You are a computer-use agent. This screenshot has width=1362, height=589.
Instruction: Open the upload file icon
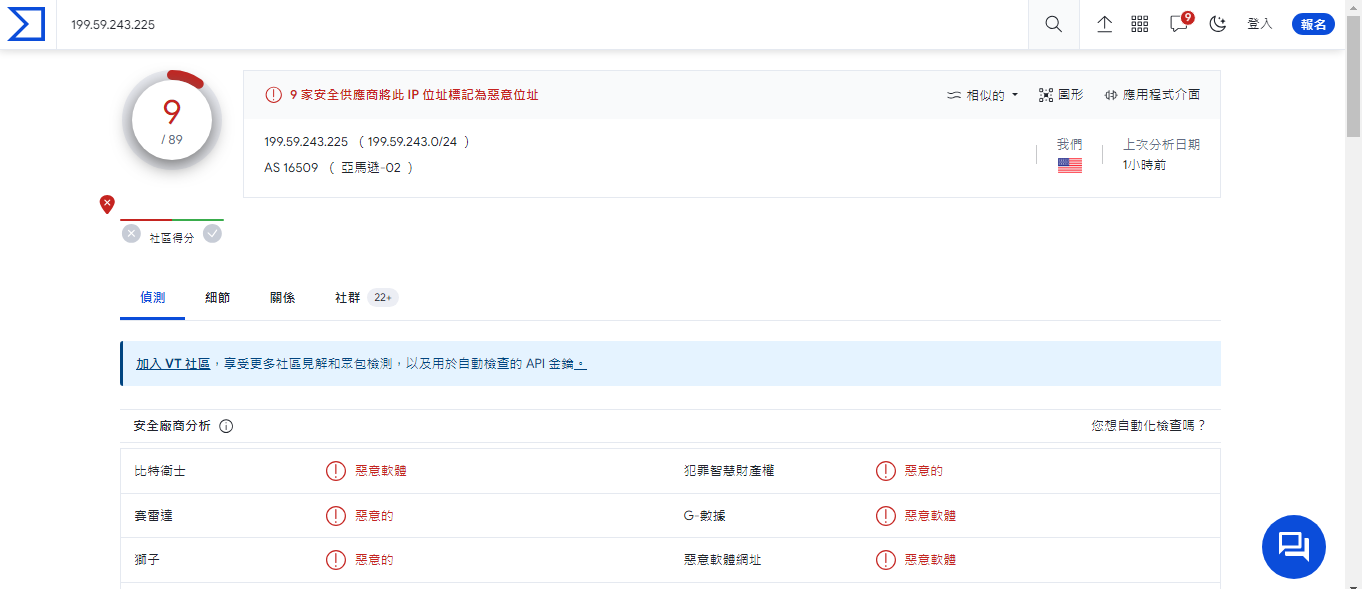pos(1105,24)
